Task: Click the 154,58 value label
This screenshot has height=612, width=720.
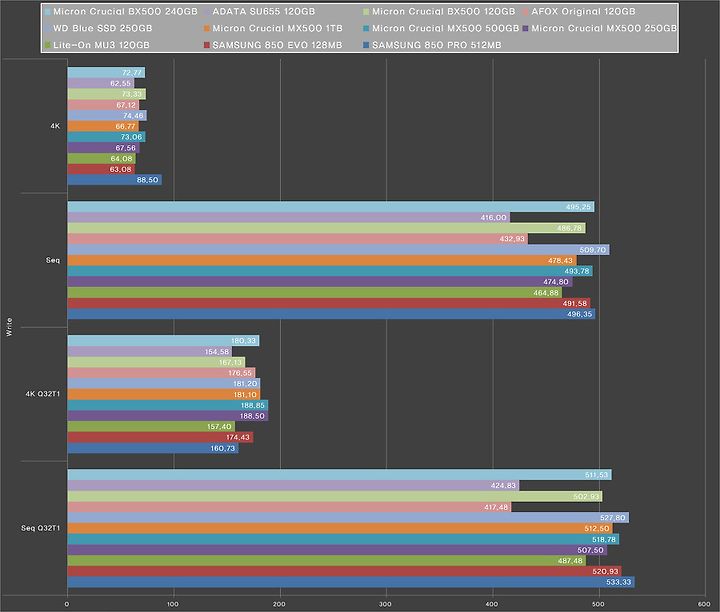Action: point(217,352)
